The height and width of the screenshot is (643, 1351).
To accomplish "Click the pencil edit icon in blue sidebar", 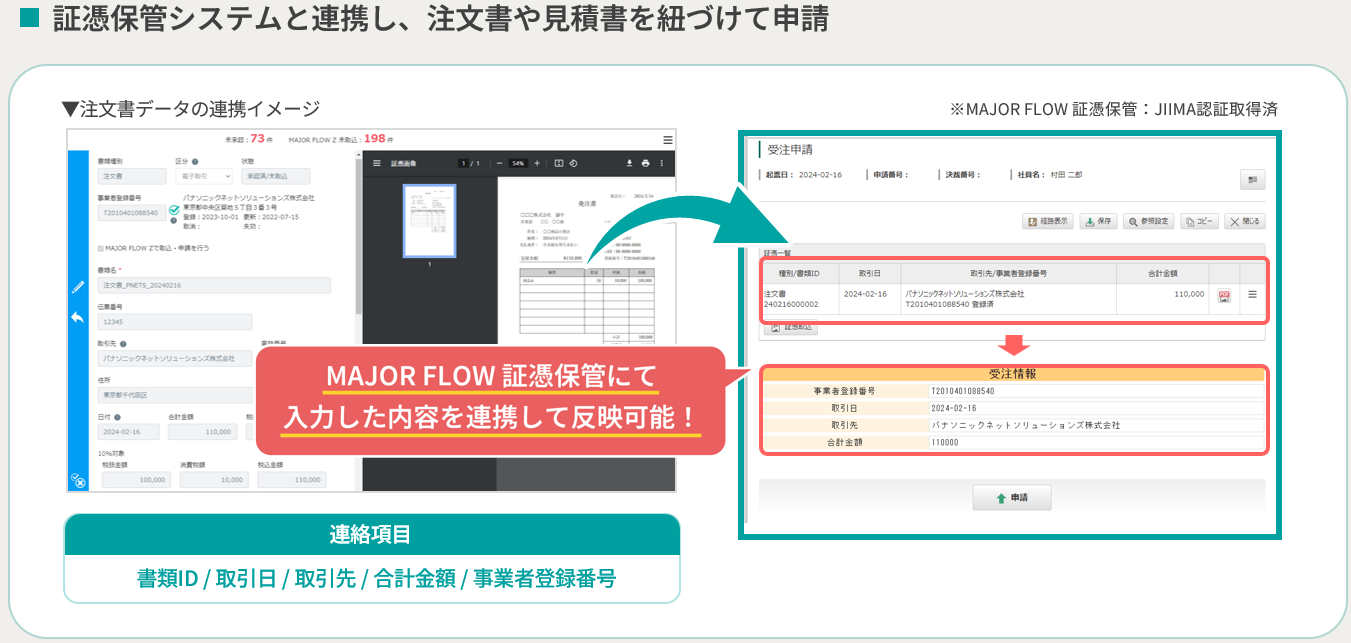I will 78,287.
